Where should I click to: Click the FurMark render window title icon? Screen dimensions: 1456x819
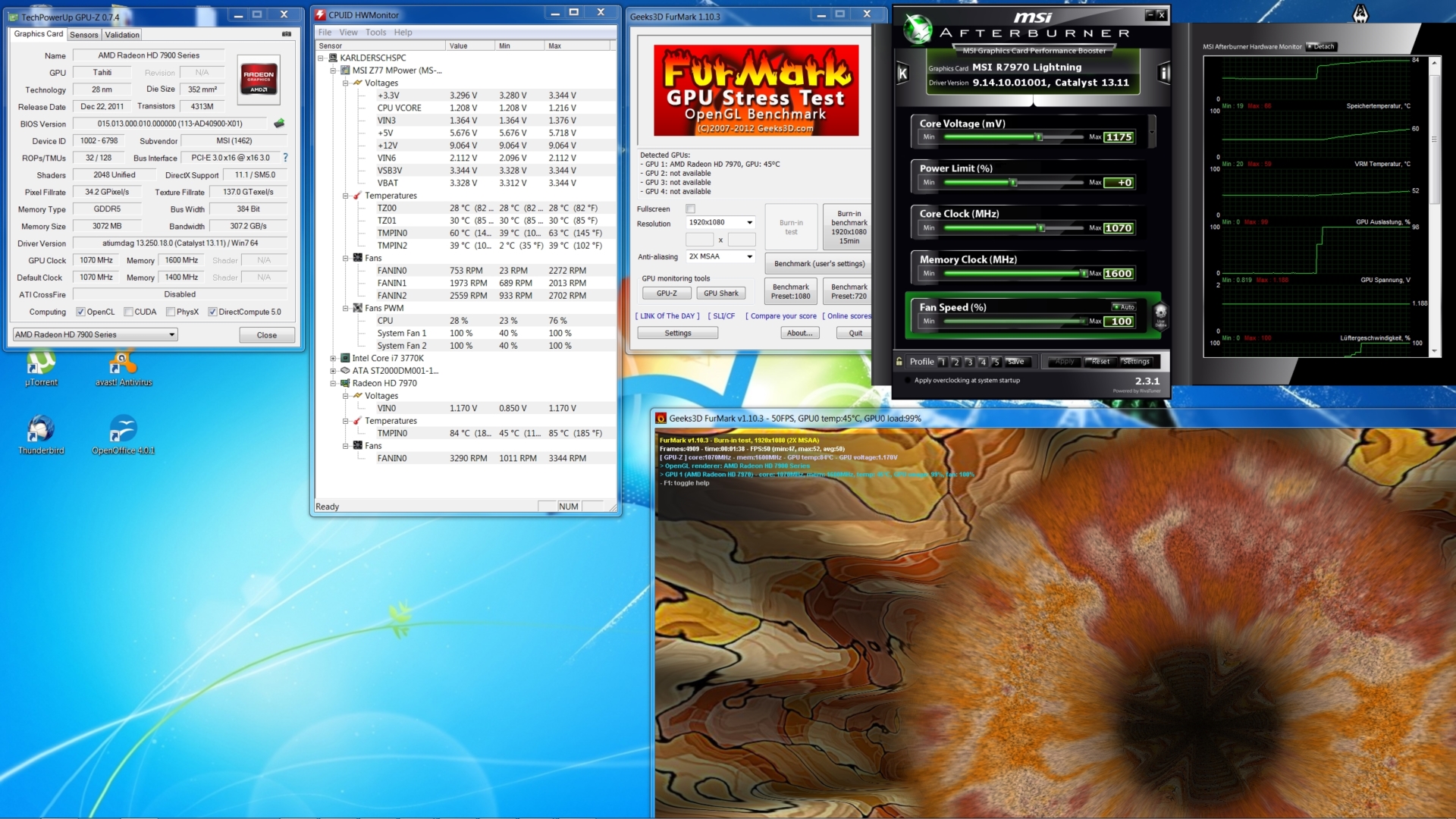(661, 419)
